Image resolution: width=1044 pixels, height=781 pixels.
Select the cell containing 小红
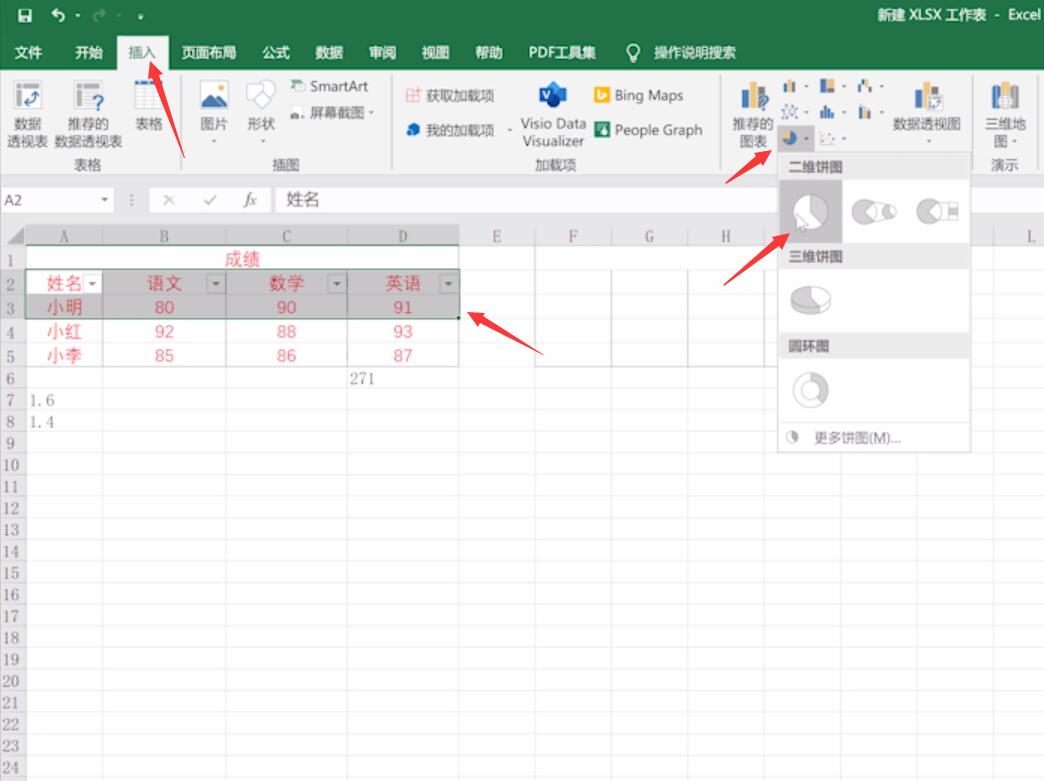(x=64, y=332)
